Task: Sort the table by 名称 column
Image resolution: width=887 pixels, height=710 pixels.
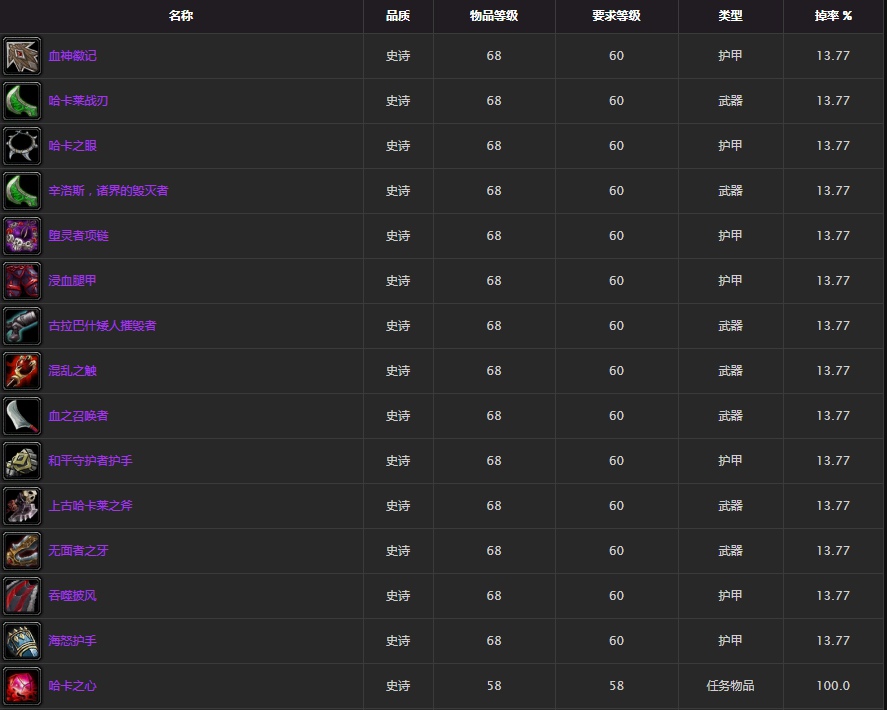Action: point(181,16)
